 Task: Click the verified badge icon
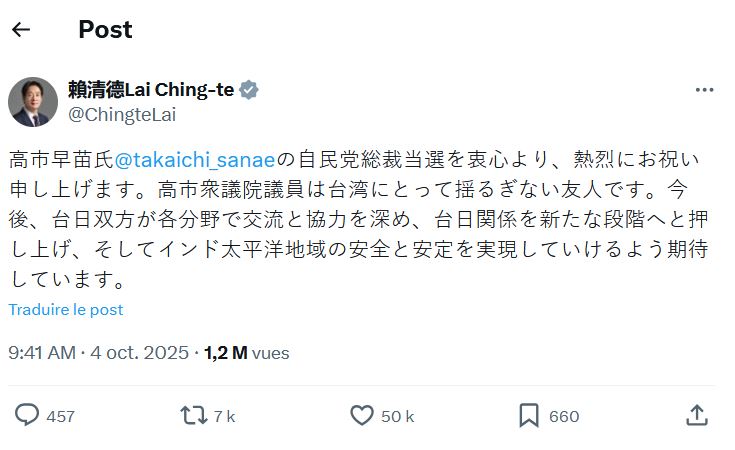(249, 90)
